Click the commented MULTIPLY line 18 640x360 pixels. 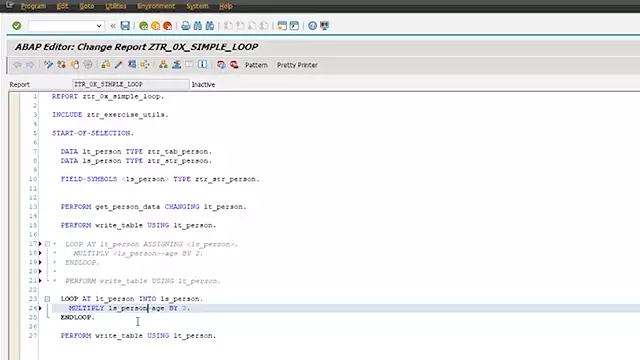tap(138, 253)
